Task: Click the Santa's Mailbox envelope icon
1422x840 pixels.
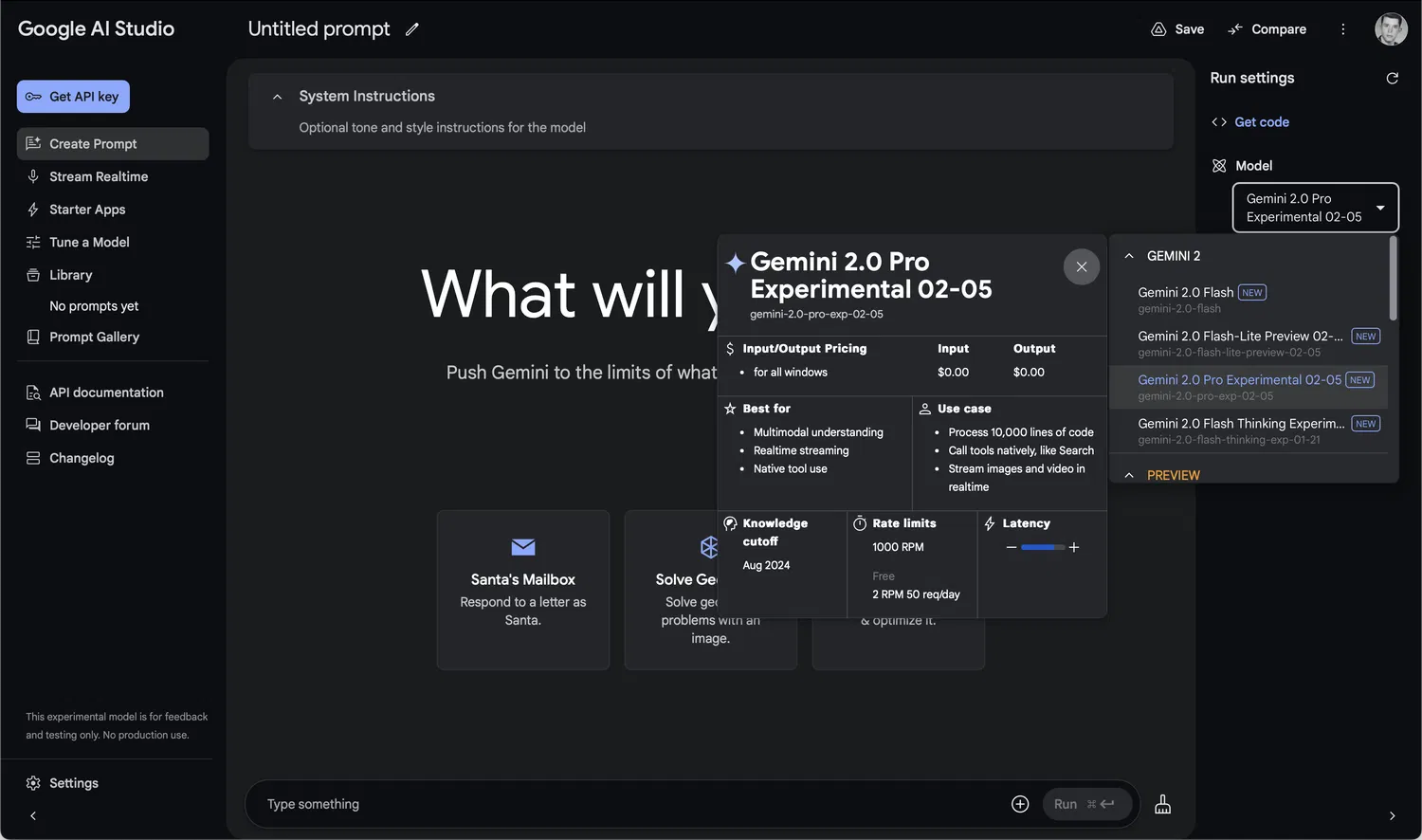Action: 523,547
